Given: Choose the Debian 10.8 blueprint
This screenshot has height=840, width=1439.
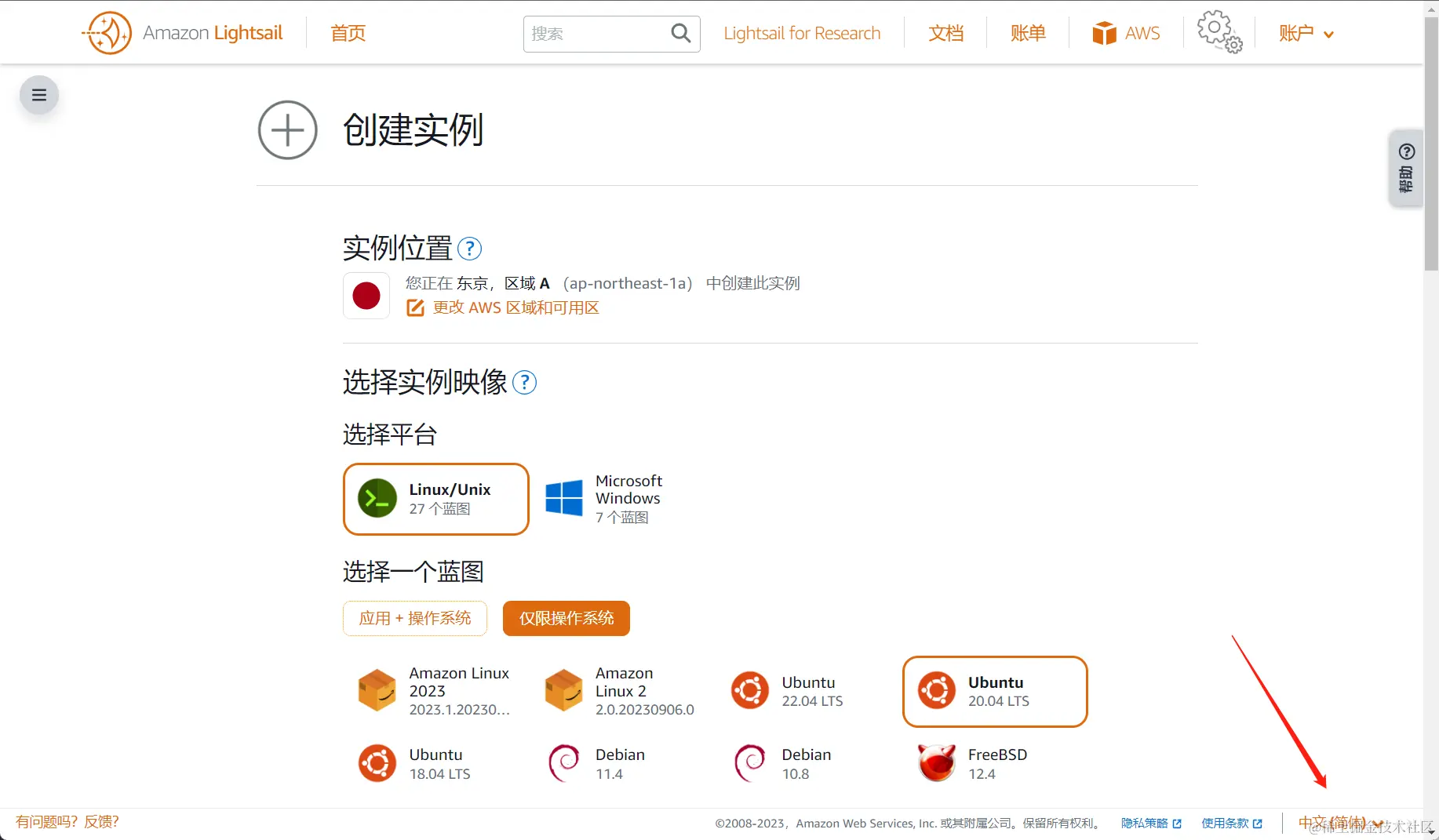Looking at the screenshot, I should (809, 764).
